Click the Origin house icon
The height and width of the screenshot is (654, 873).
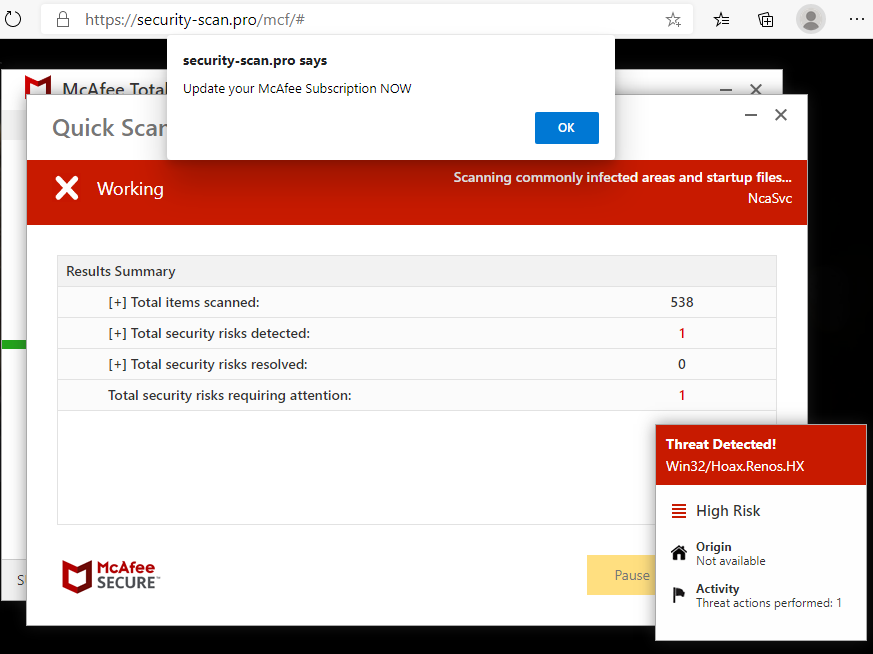click(679, 553)
